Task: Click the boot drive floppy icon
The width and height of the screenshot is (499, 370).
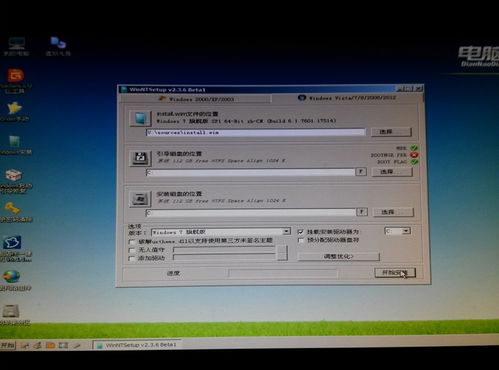Action: (x=140, y=158)
